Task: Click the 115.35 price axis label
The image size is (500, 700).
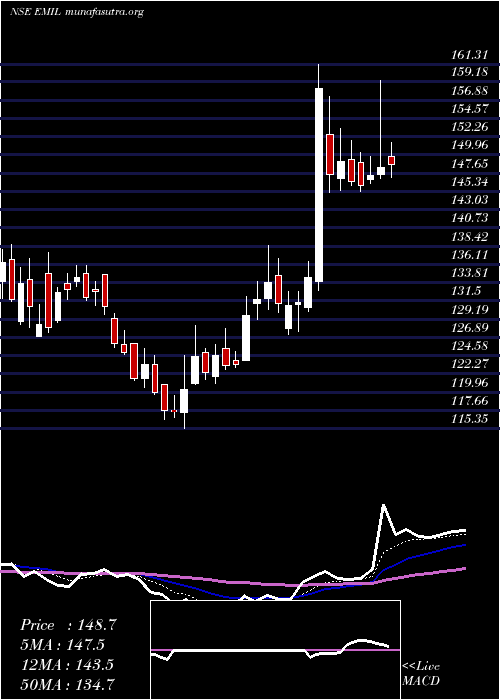Action: click(470, 419)
